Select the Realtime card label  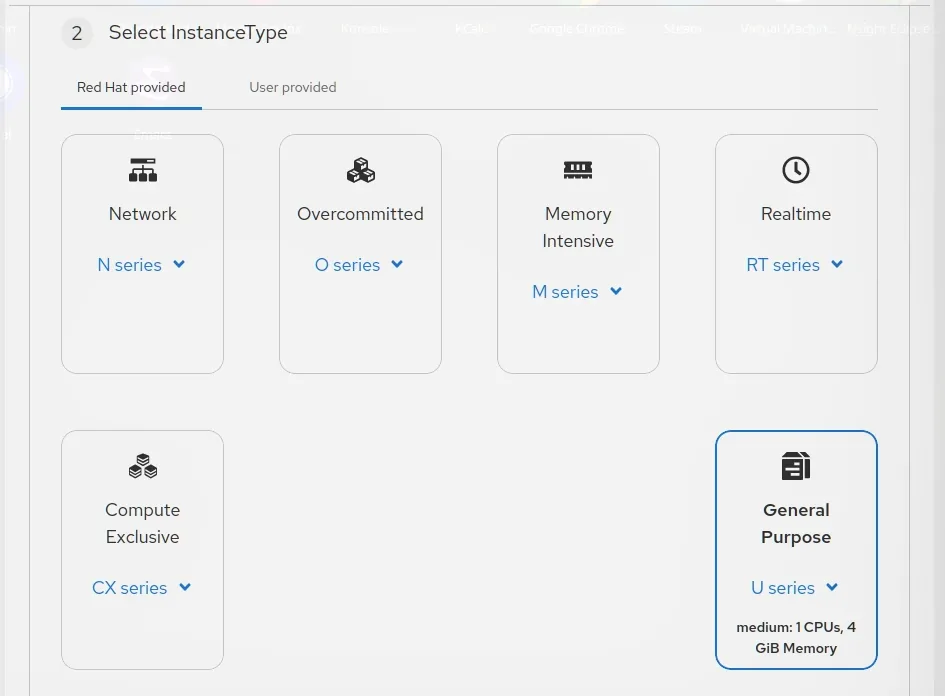(x=796, y=214)
